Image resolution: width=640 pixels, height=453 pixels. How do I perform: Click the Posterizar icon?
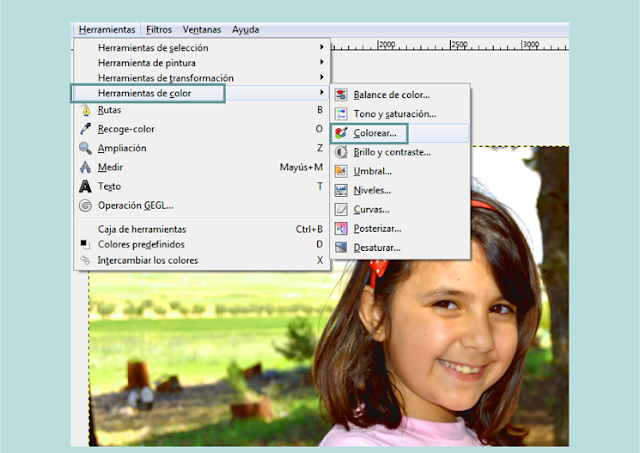pos(341,229)
